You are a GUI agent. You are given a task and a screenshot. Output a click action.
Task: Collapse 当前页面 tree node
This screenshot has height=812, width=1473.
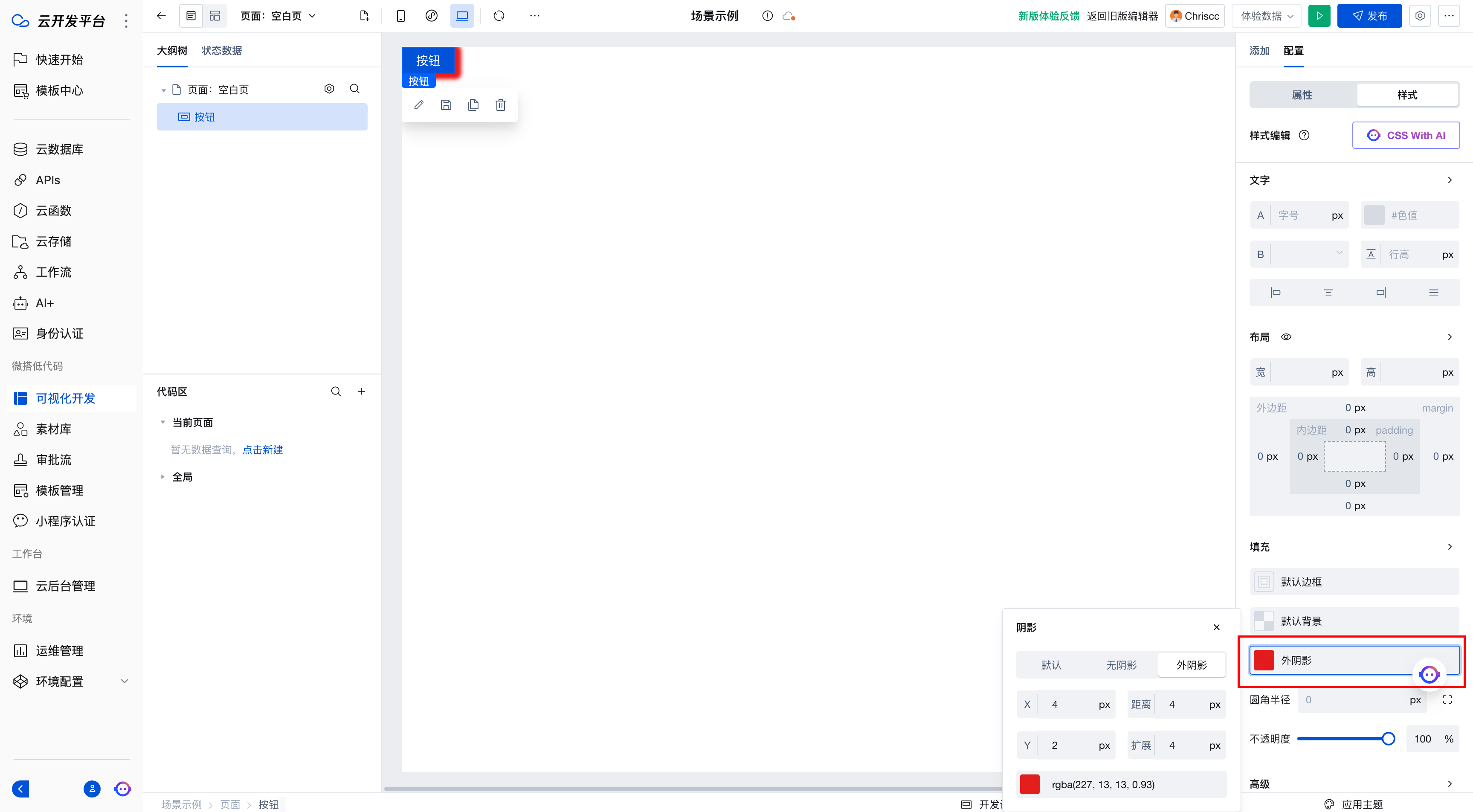[162, 423]
